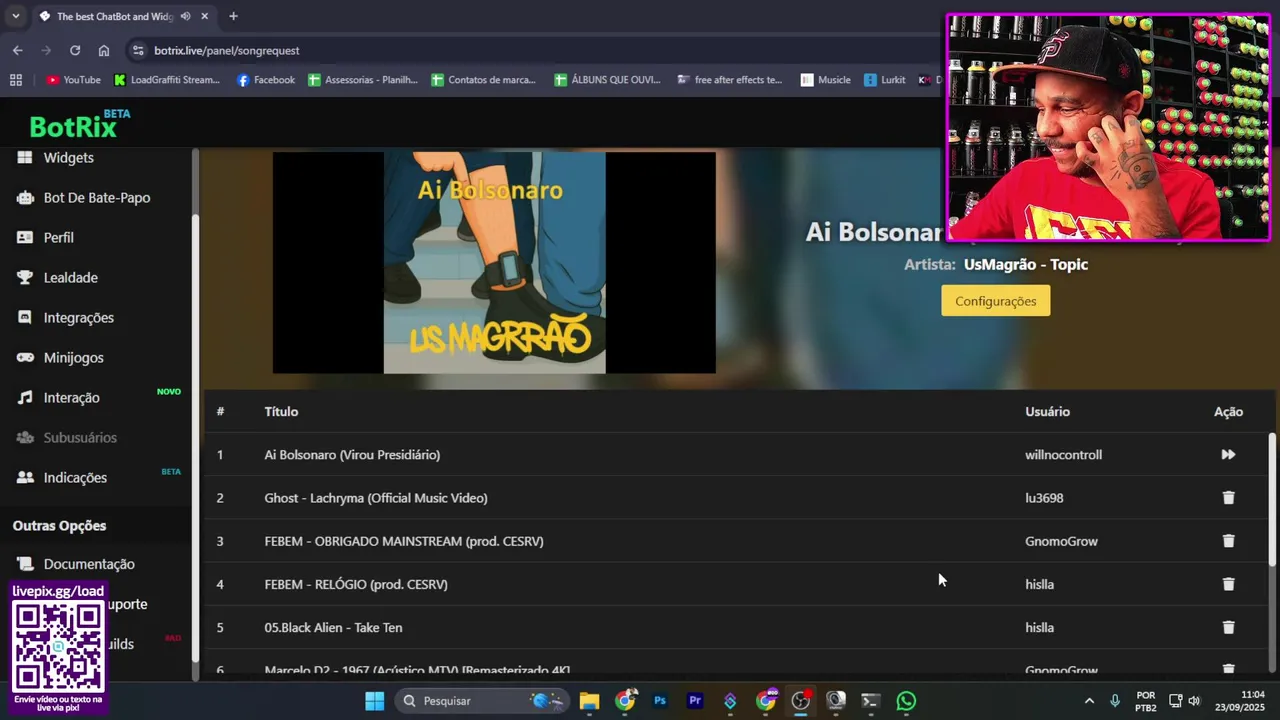The height and width of the screenshot is (720, 1280).
Task: Open site information icon in address bar
Action: (x=137, y=50)
